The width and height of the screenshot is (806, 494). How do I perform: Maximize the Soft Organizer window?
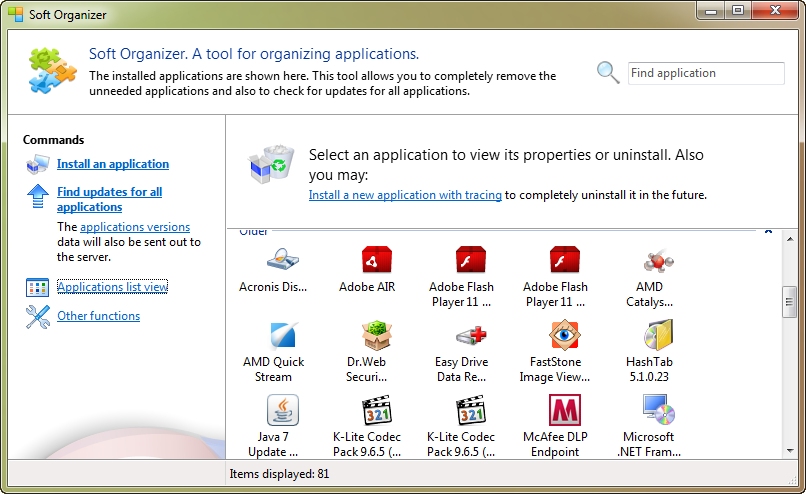coord(738,11)
